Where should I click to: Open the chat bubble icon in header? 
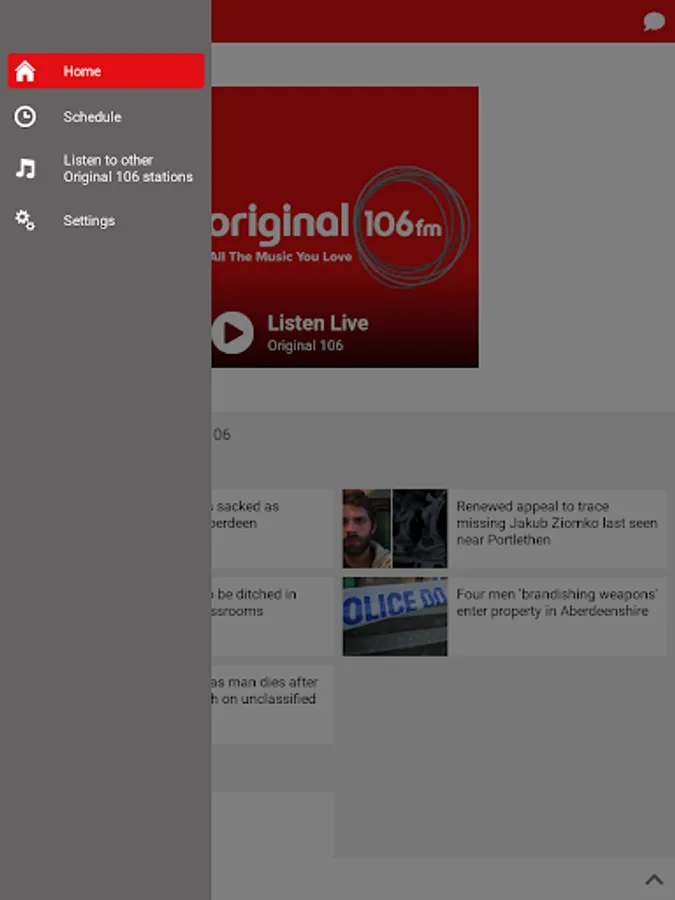click(654, 22)
